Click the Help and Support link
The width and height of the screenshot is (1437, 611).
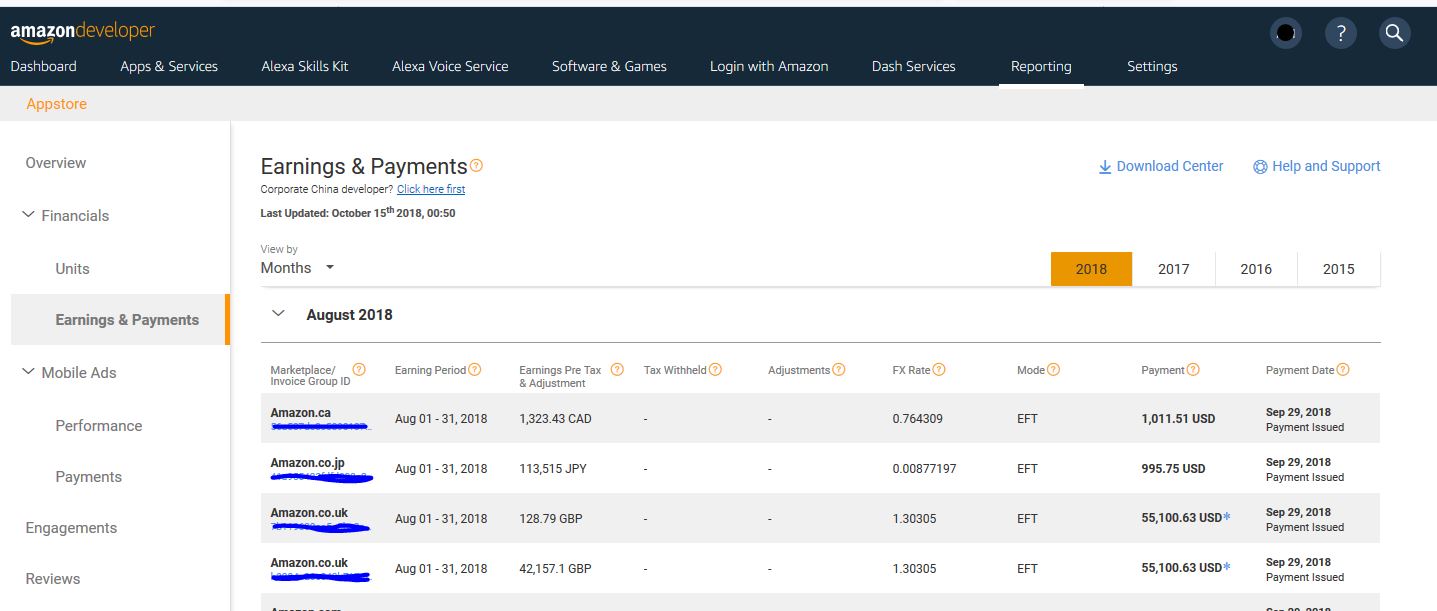pos(1317,166)
